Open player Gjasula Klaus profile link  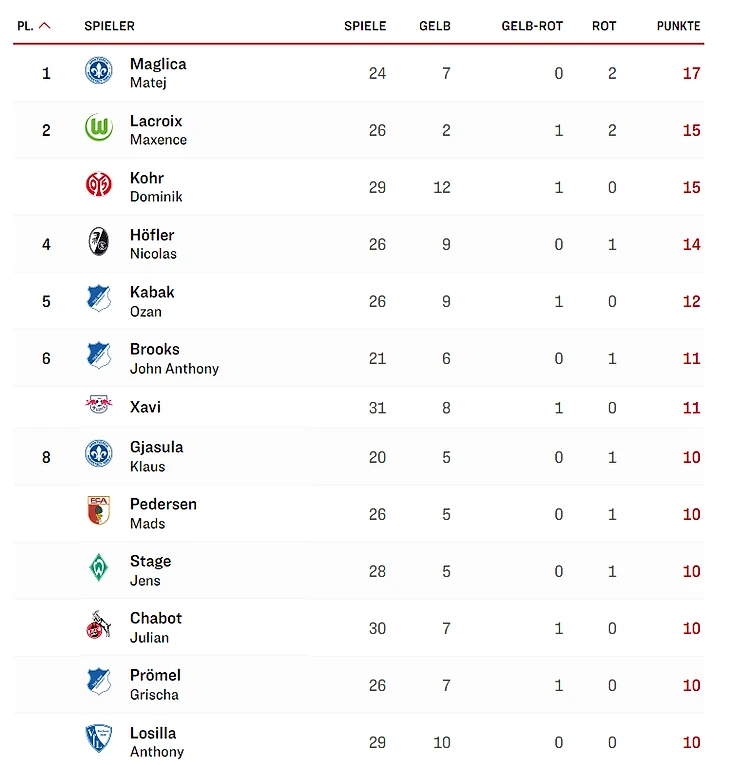(156, 456)
